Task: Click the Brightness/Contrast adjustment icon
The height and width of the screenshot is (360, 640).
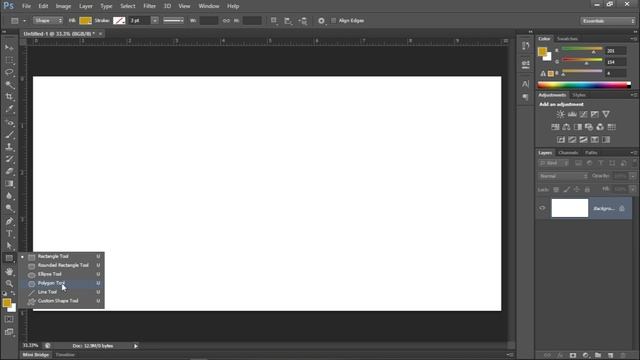Action: point(561,114)
